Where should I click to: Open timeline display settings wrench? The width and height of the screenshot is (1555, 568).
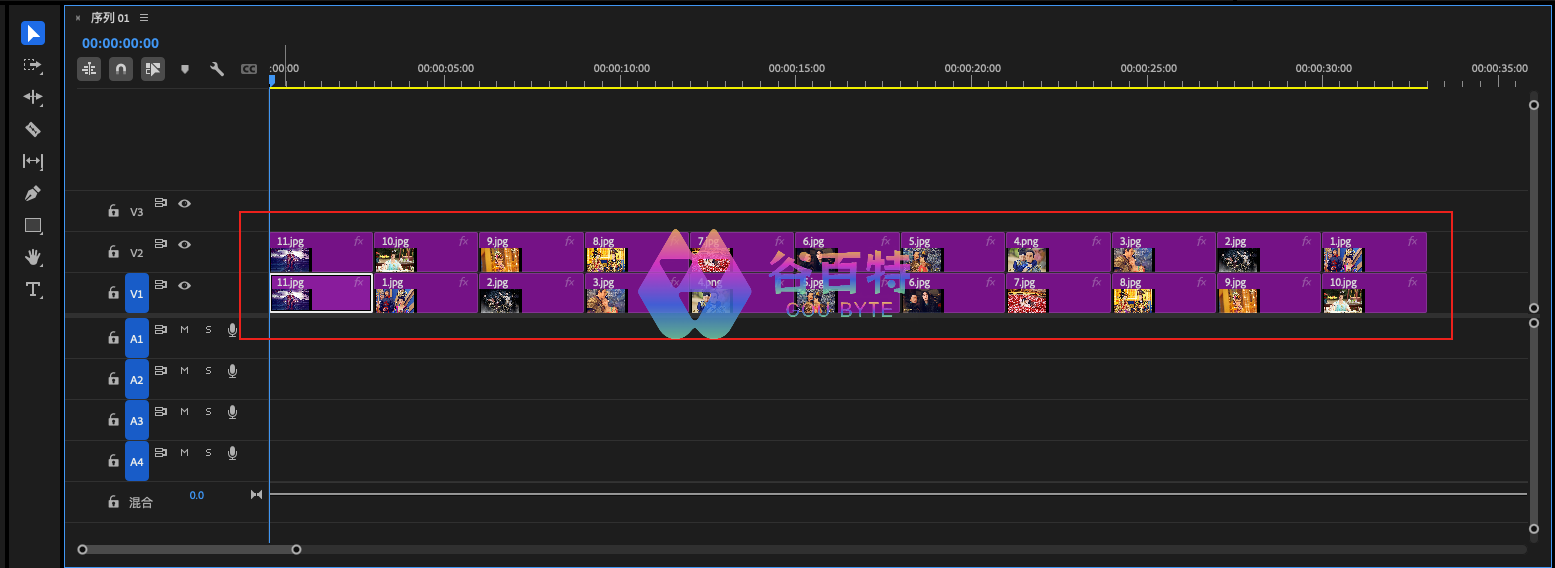click(x=216, y=69)
